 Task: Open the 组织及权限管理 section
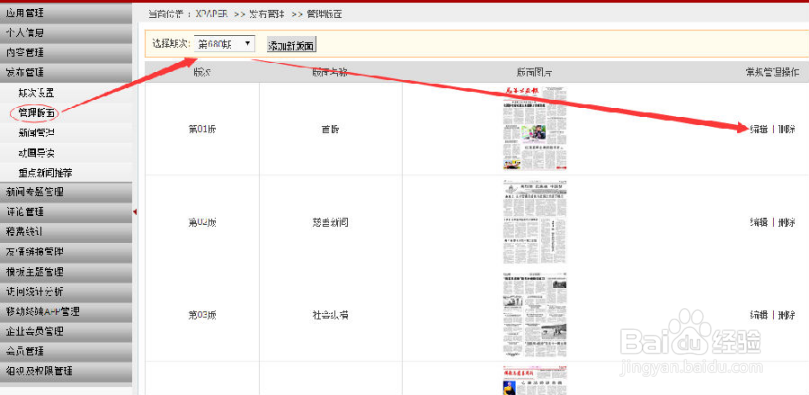66,371
